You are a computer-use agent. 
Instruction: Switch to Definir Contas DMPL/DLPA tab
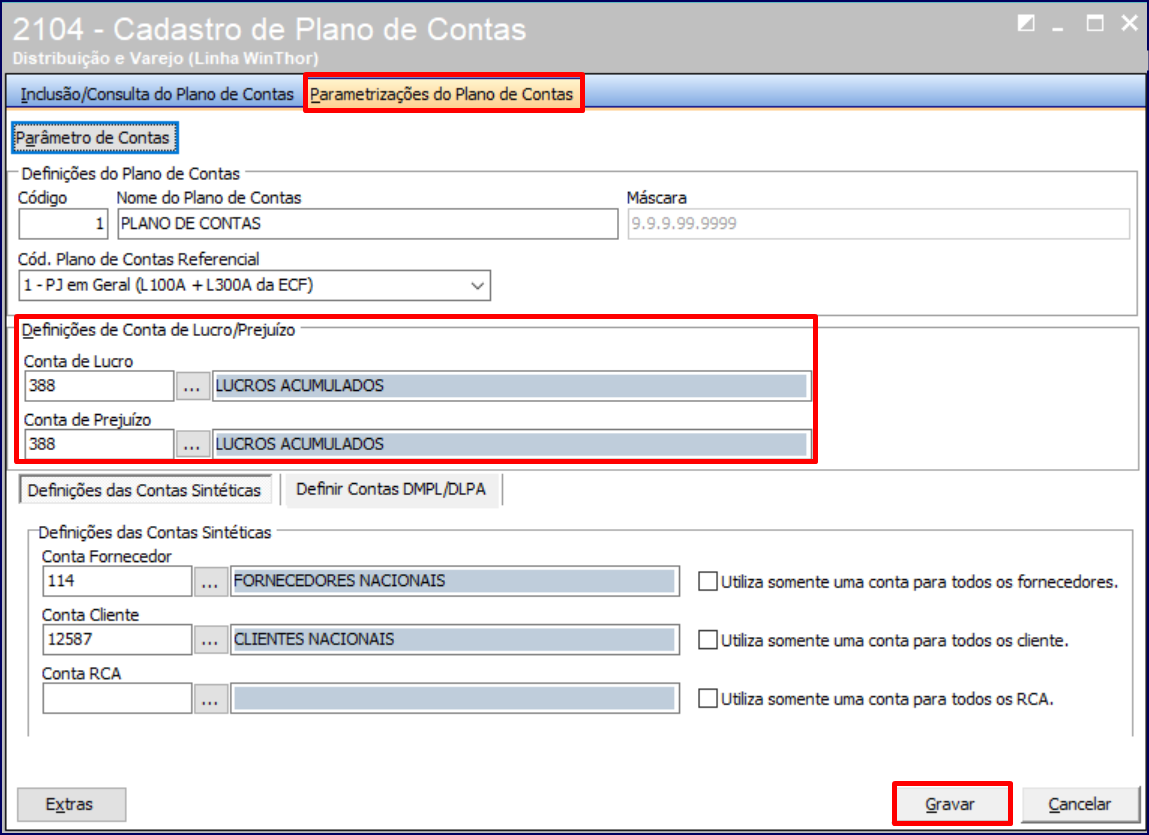391,489
